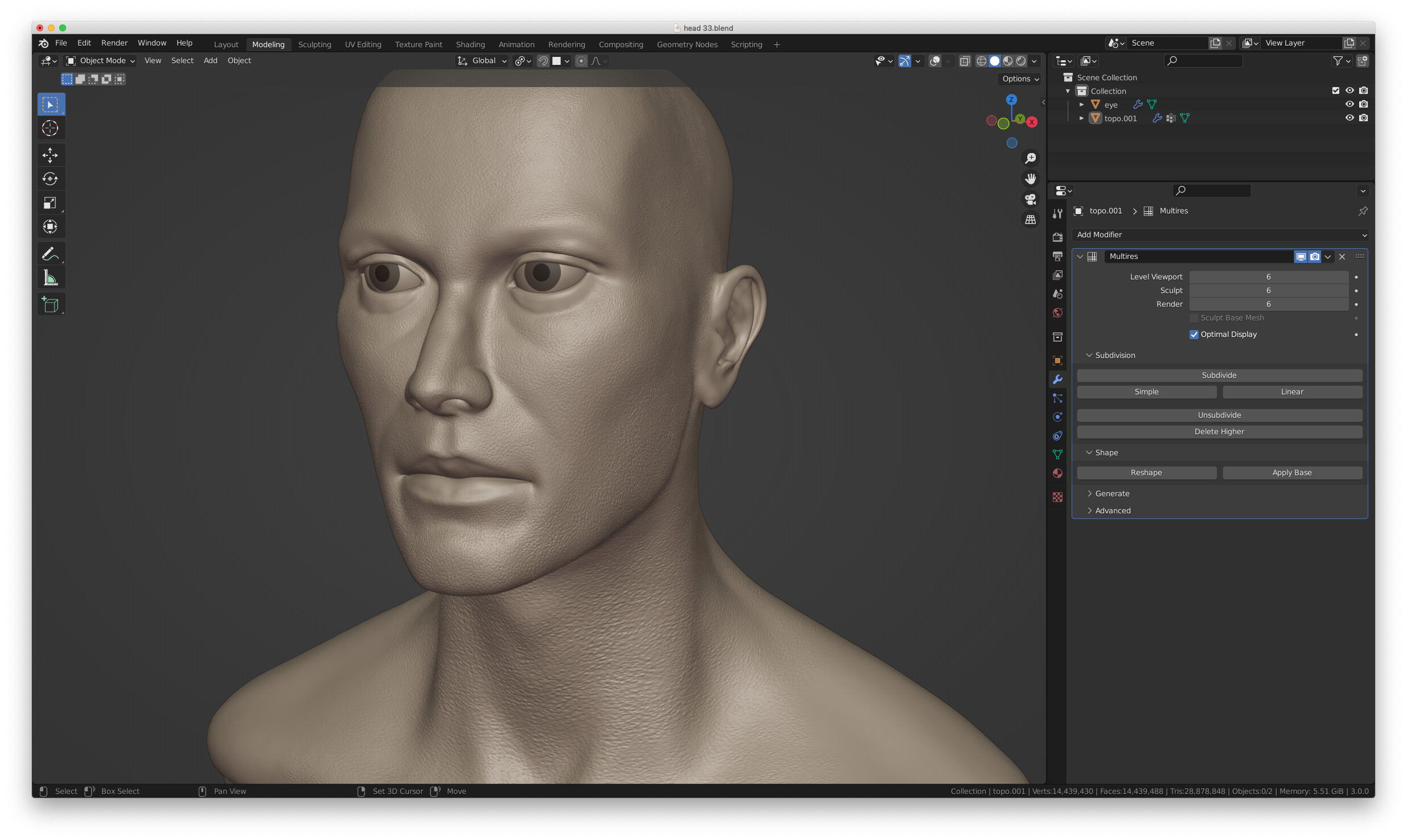Toggle Multires modifier visibility in viewport
This screenshot has height=840, width=1407.
click(1301, 257)
